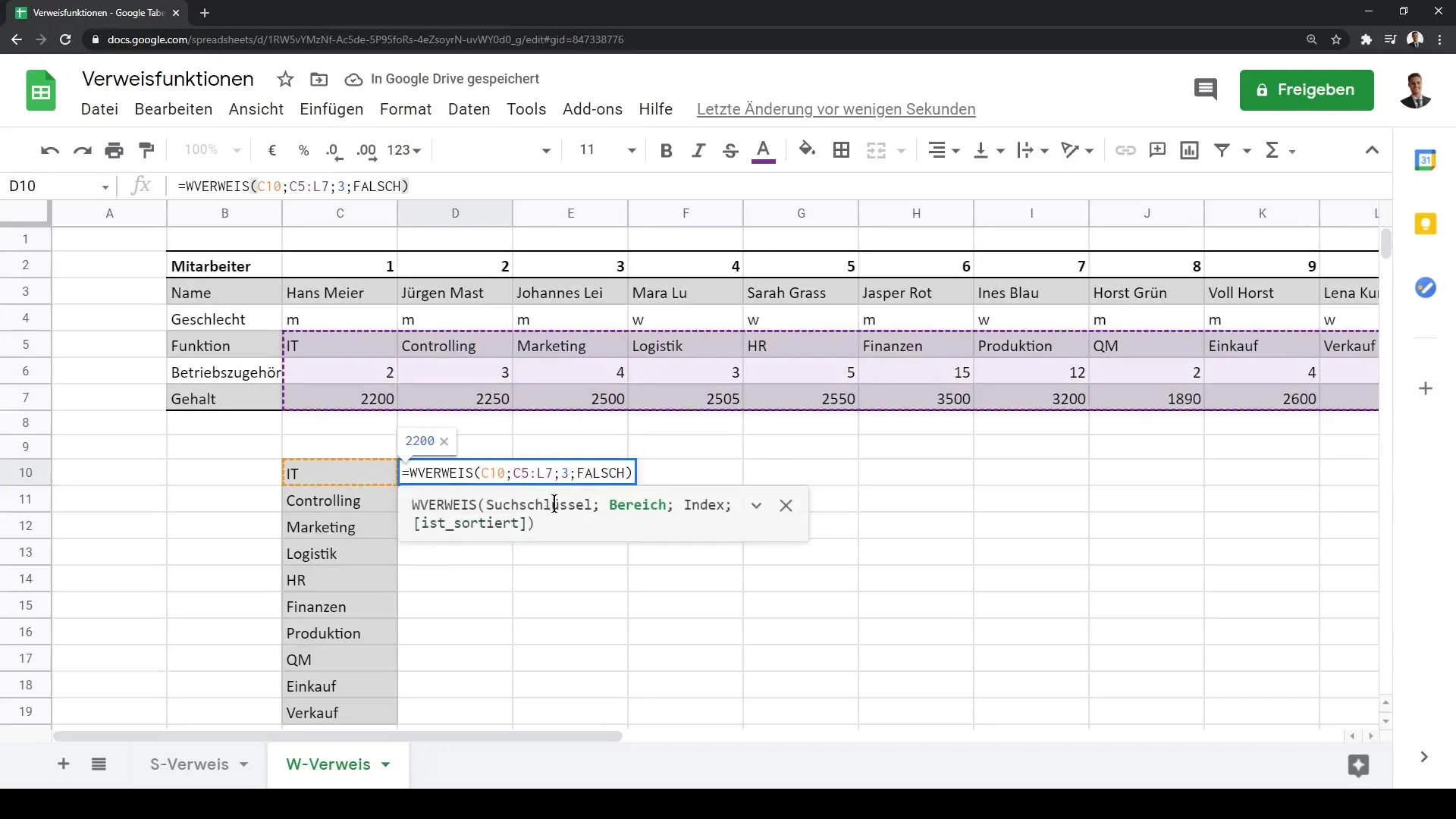Open text rotation dropdown

click(1078, 150)
